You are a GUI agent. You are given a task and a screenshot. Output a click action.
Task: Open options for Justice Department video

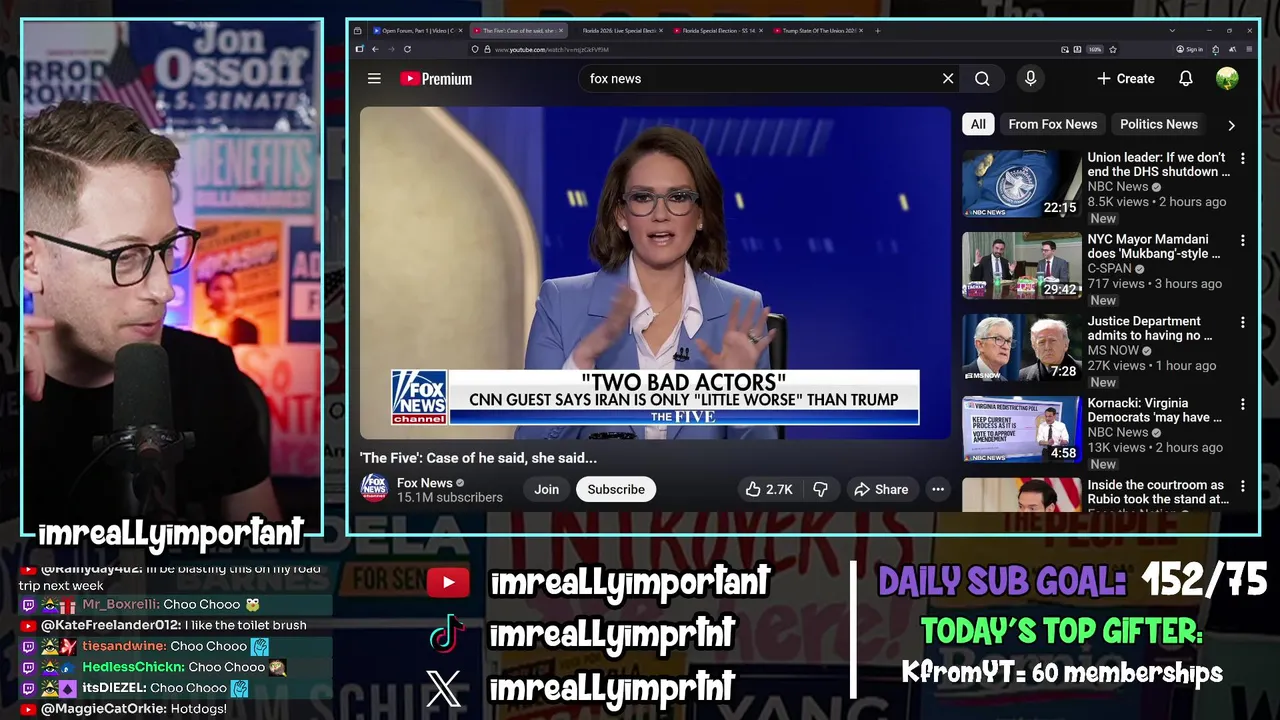pos(1243,323)
